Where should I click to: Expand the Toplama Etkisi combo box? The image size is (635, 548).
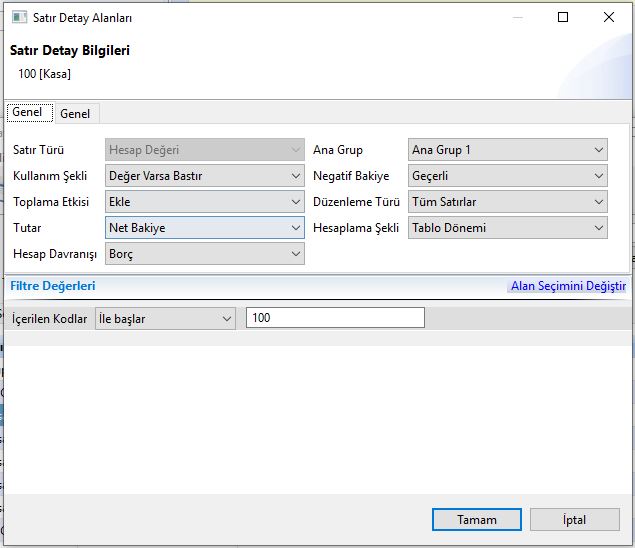(x=205, y=202)
